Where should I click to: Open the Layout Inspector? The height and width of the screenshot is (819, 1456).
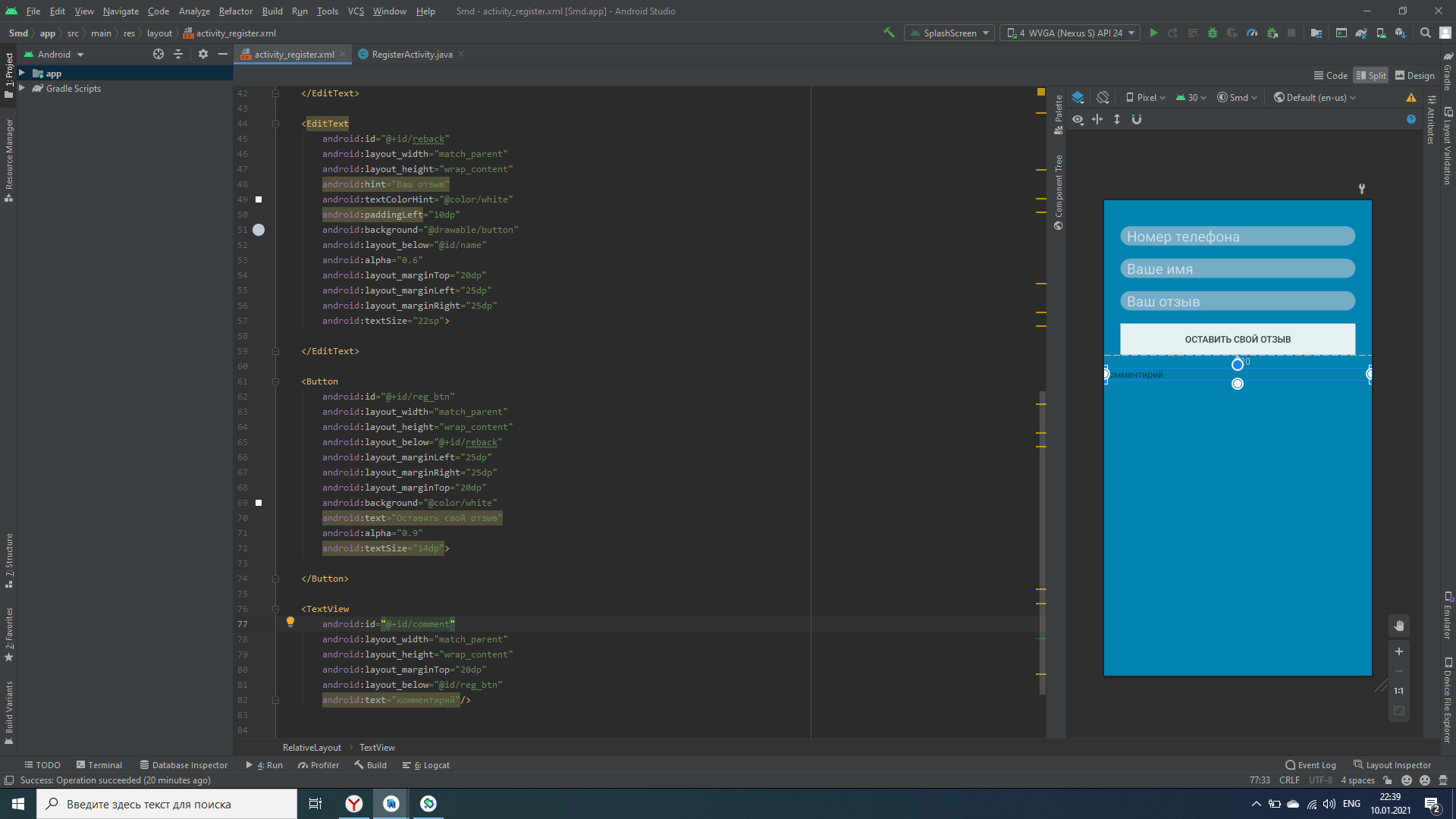pyautogui.click(x=1392, y=765)
